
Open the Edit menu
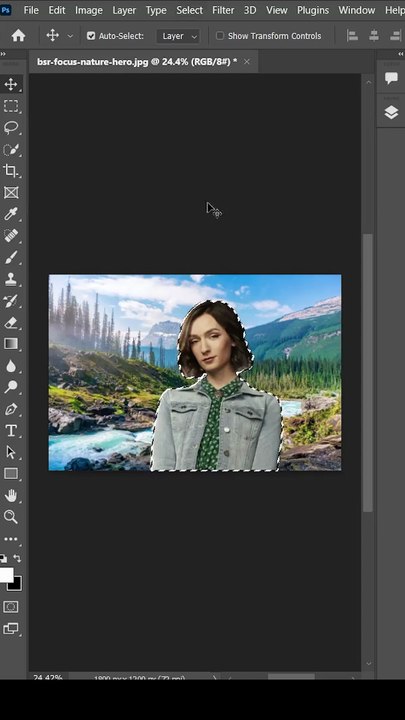click(57, 10)
